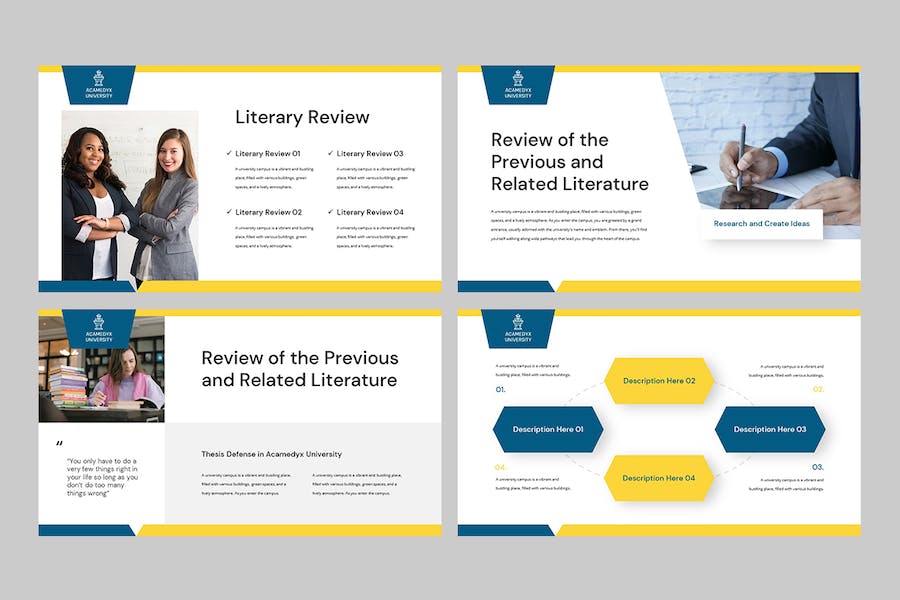Click the checkmark beside Literary Review 03
The image size is (900, 600).
tap(330, 154)
